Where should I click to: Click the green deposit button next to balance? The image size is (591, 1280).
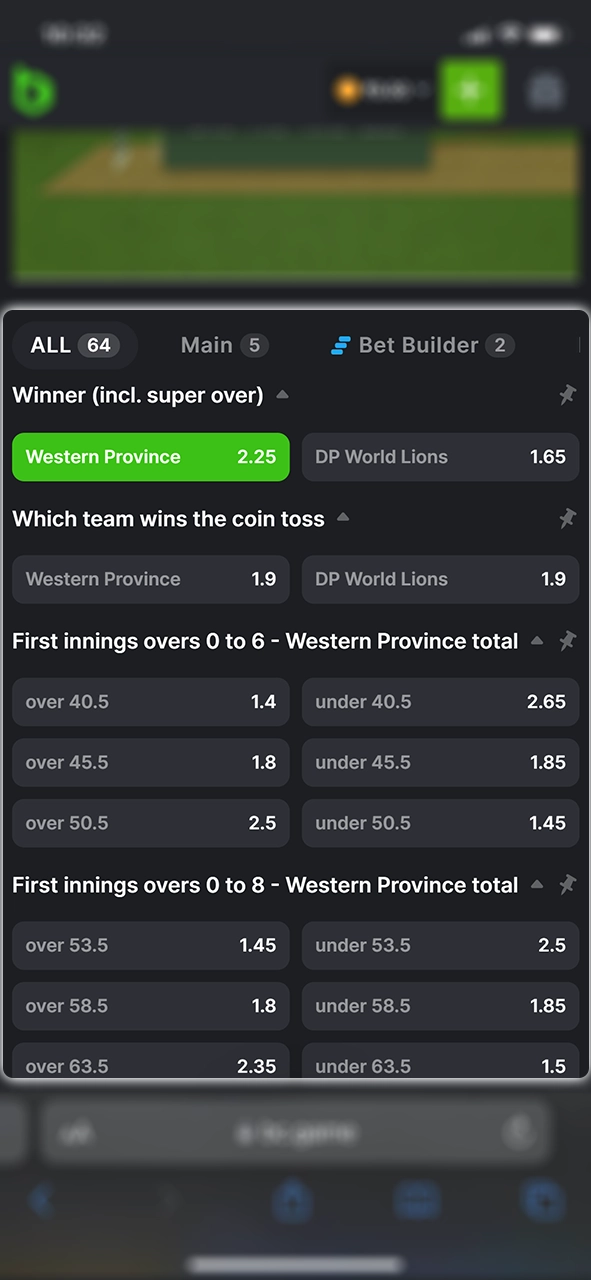click(470, 90)
